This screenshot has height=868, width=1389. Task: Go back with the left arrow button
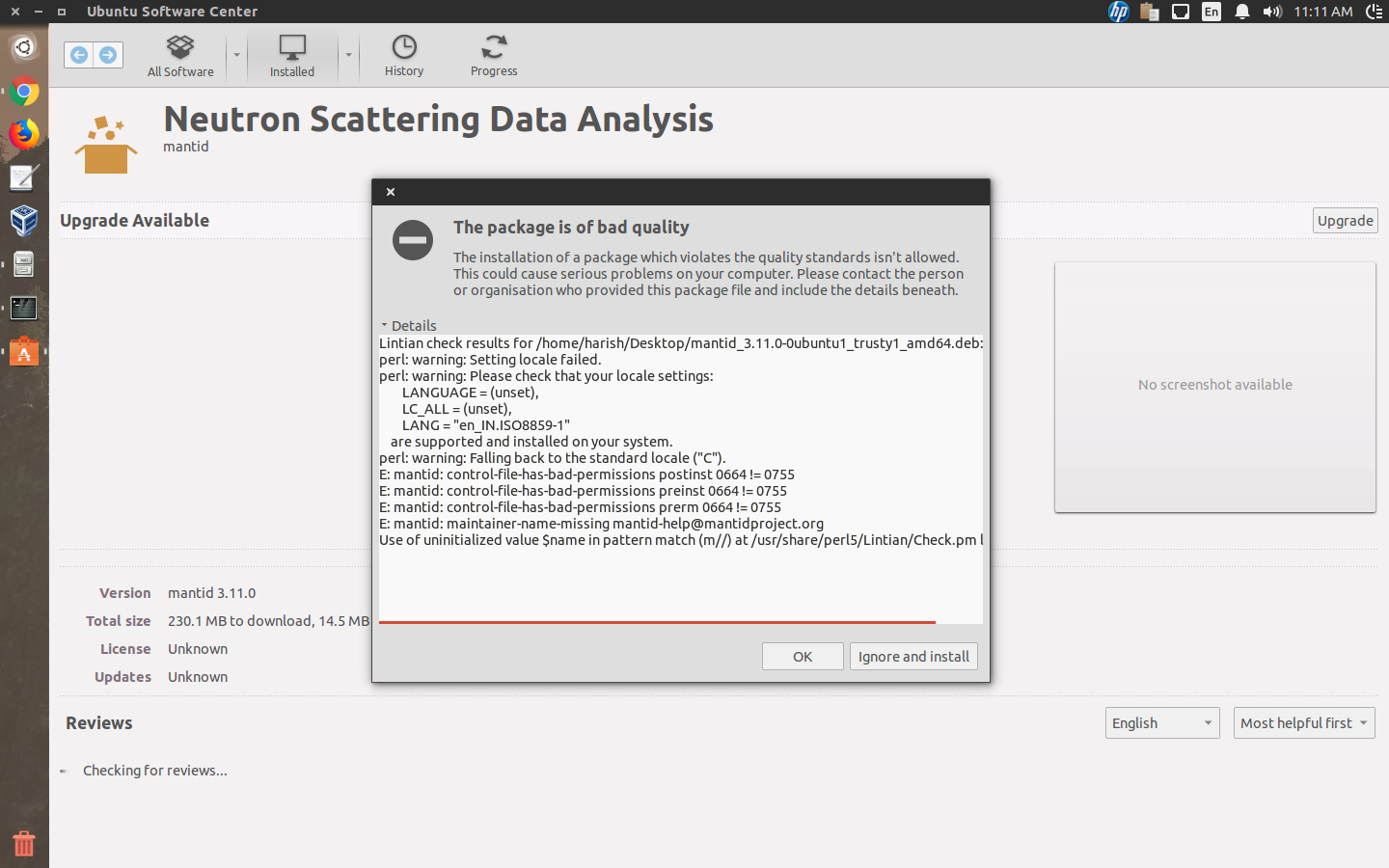79,55
